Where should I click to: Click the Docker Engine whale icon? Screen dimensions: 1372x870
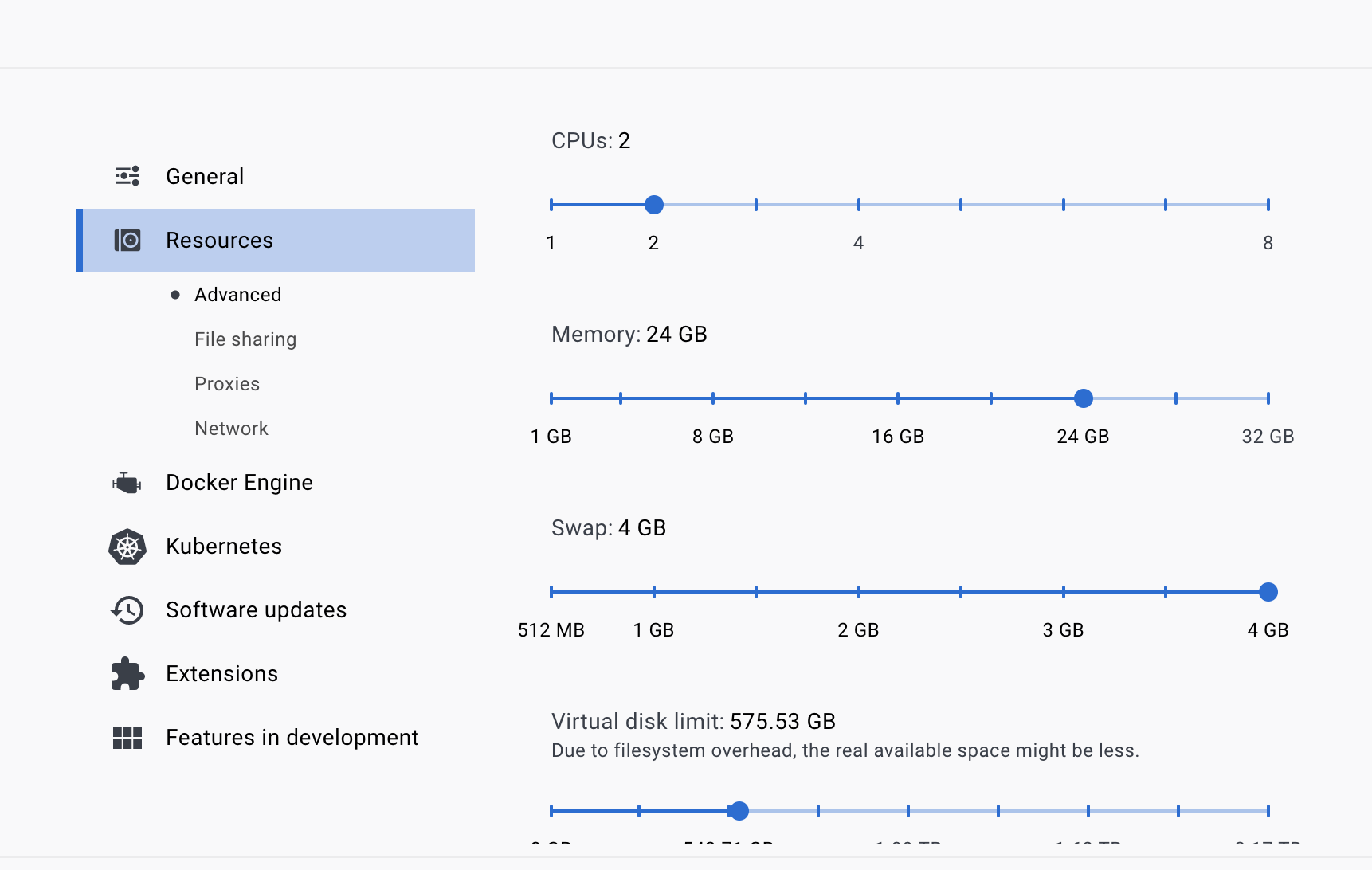pyautogui.click(x=127, y=483)
